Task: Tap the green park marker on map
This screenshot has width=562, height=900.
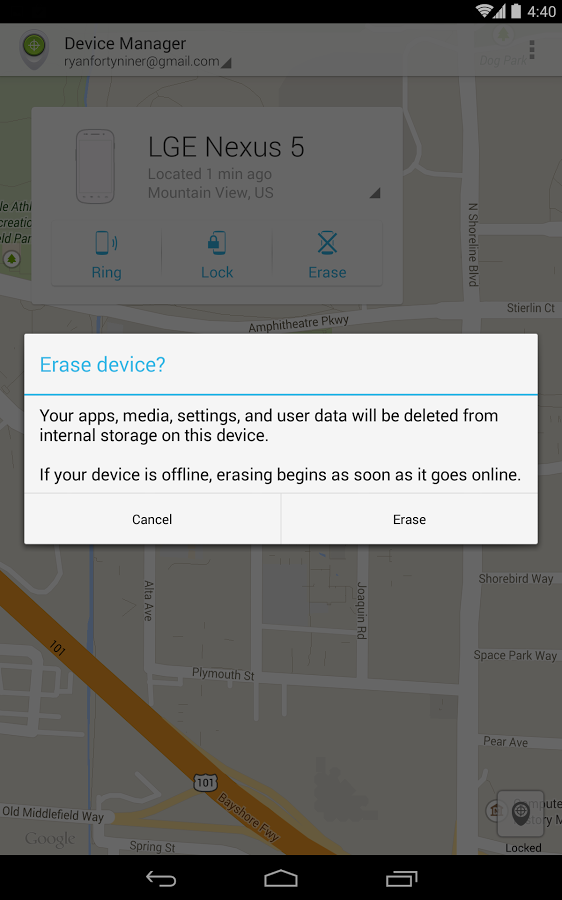Action: coord(11,259)
